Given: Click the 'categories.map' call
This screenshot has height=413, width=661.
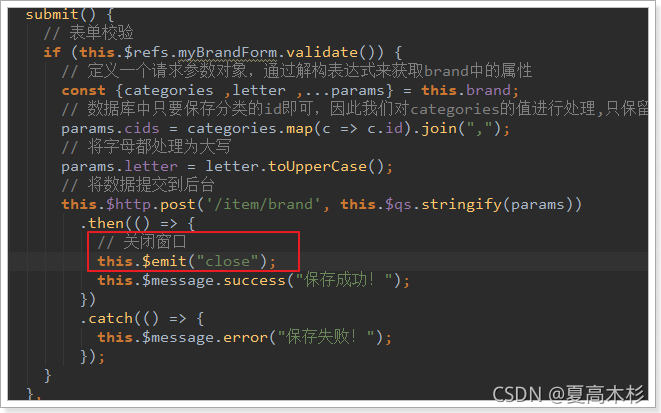Looking at the screenshot, I should click(x=250, y=129).
